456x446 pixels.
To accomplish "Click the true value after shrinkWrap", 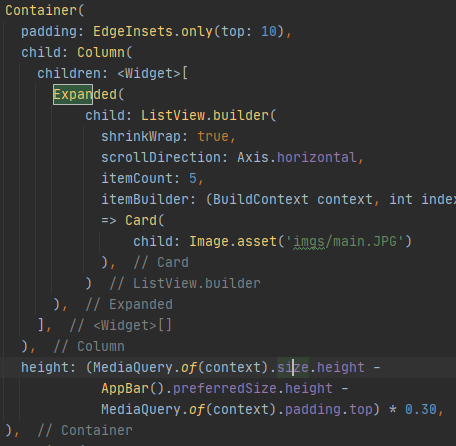I will [213, 136].
